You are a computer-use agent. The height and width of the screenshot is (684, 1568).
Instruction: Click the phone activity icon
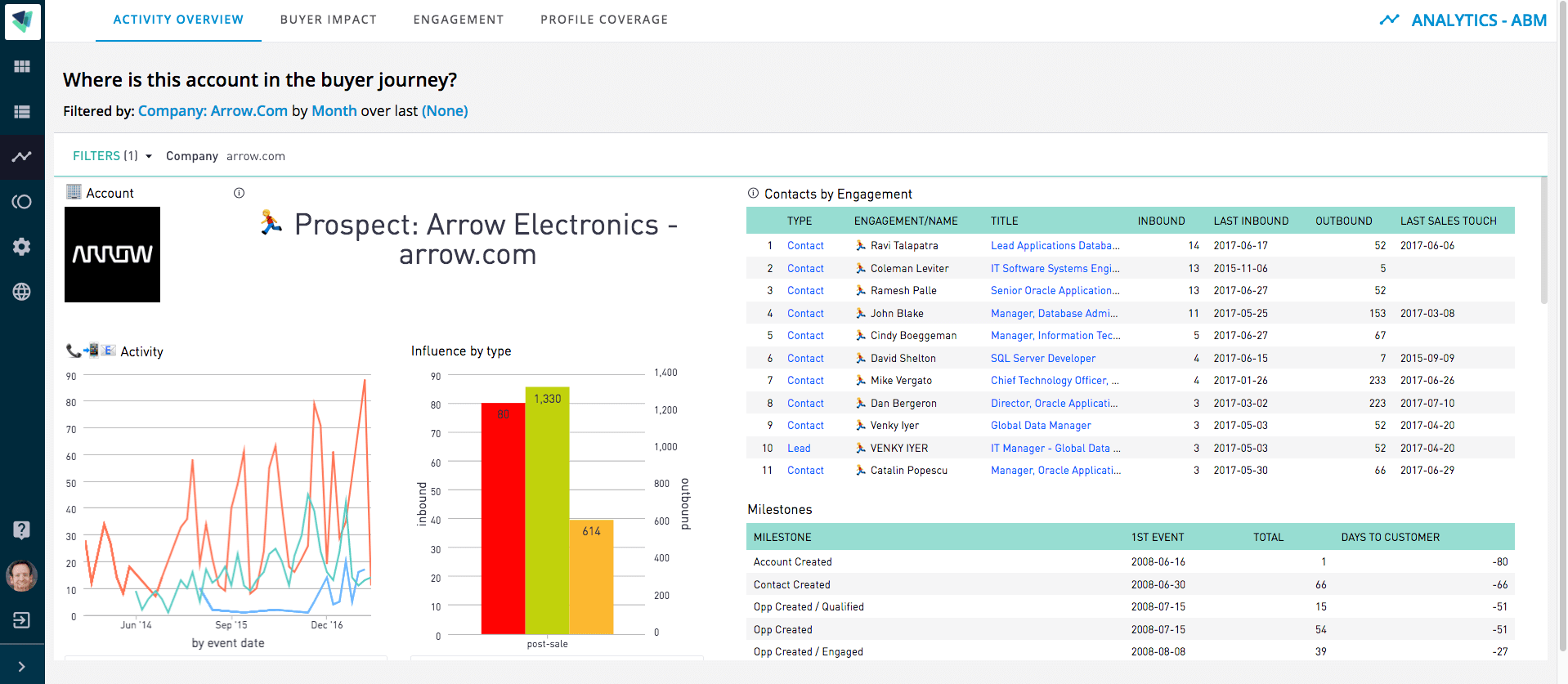pyautogui.click(x=74, y=351)
